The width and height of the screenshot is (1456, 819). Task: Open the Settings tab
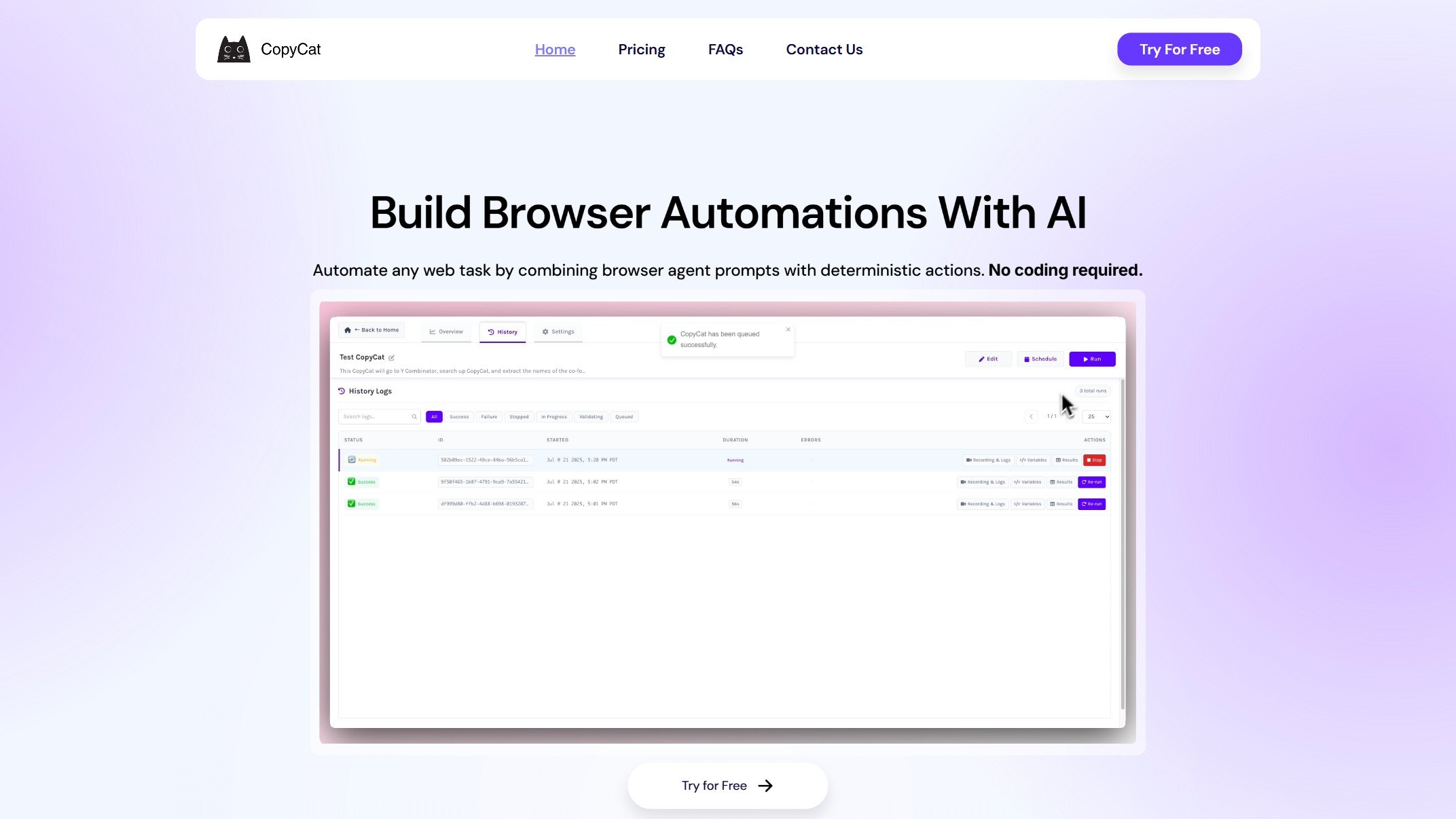click(x=558, y=331)
